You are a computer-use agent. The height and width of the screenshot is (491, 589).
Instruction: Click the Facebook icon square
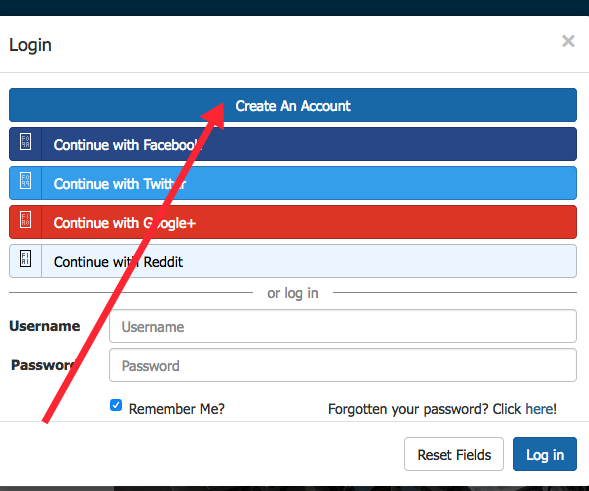(x=26, y=142)
